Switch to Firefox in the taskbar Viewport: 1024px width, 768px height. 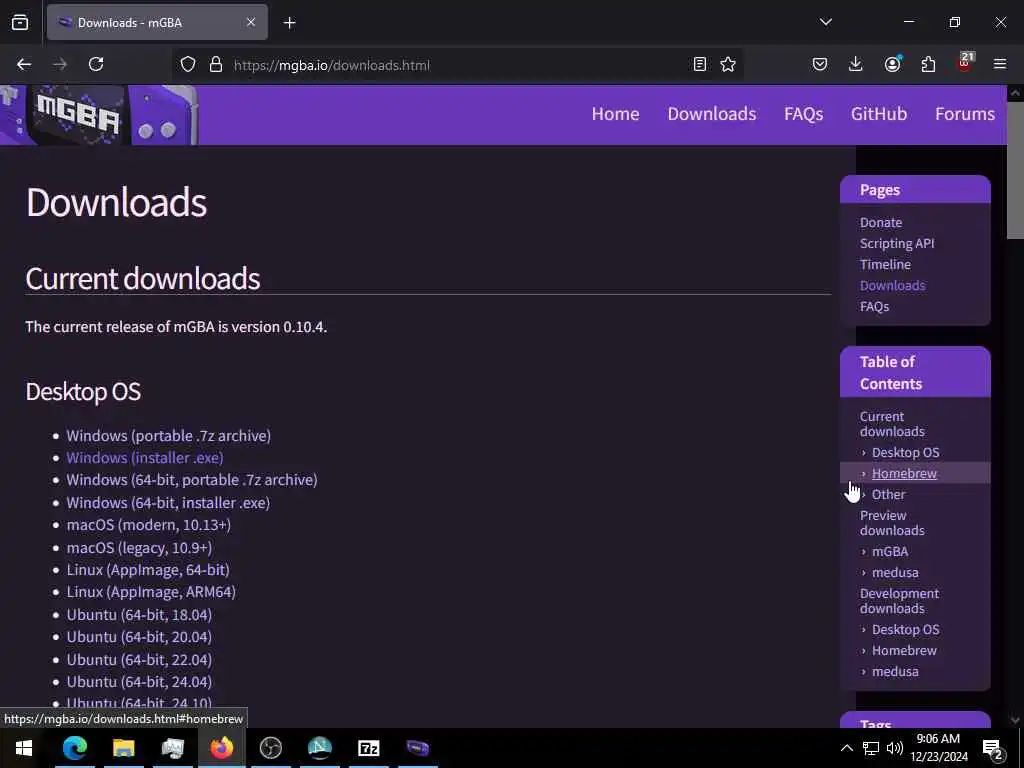coord(221,748)
